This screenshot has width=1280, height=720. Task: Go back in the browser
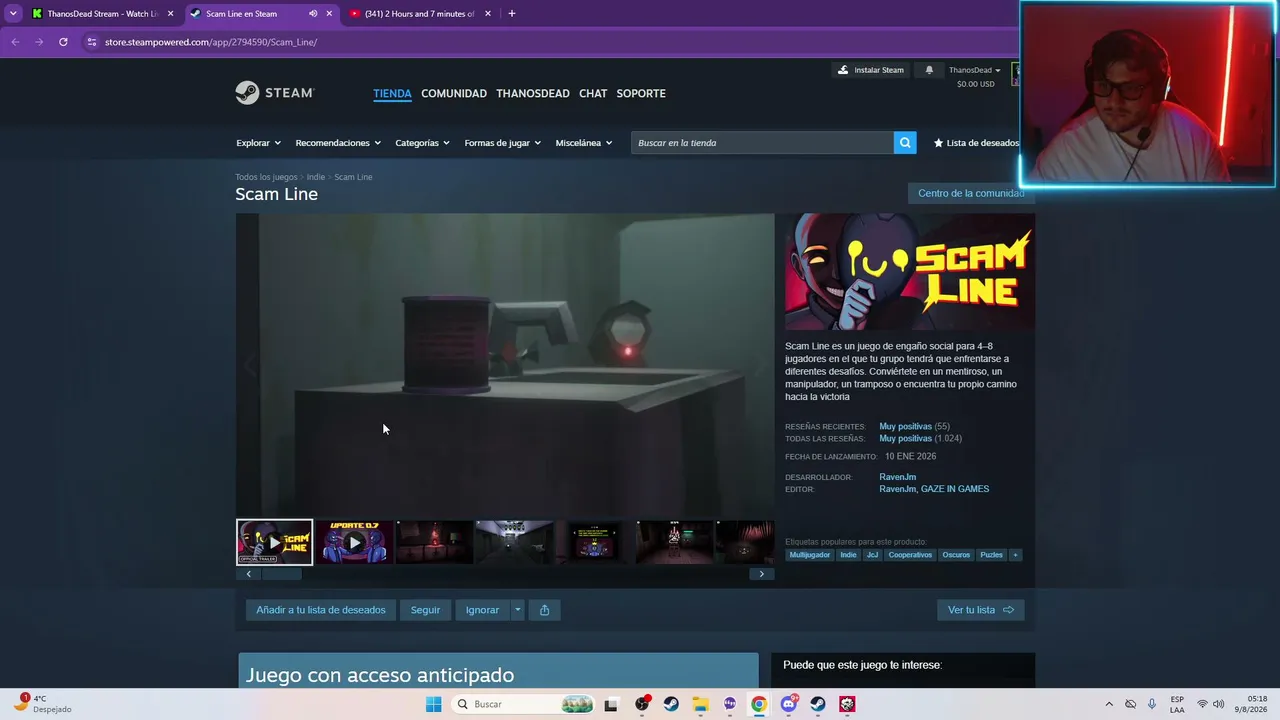(15, 42)
